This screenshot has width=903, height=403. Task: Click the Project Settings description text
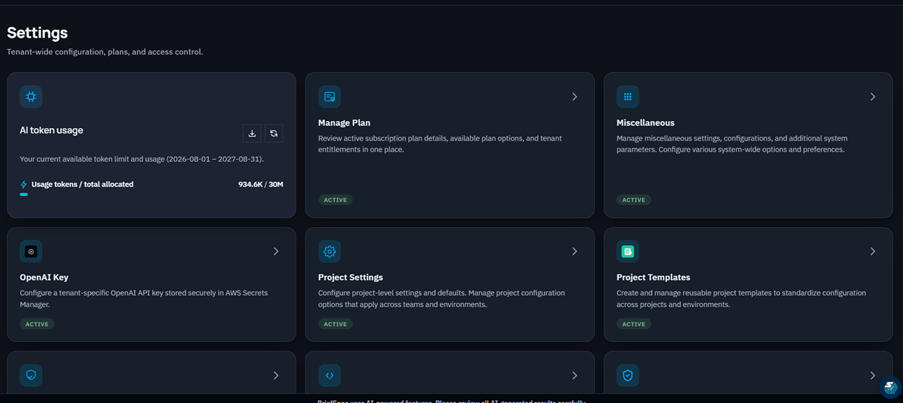tap(441, 298)
